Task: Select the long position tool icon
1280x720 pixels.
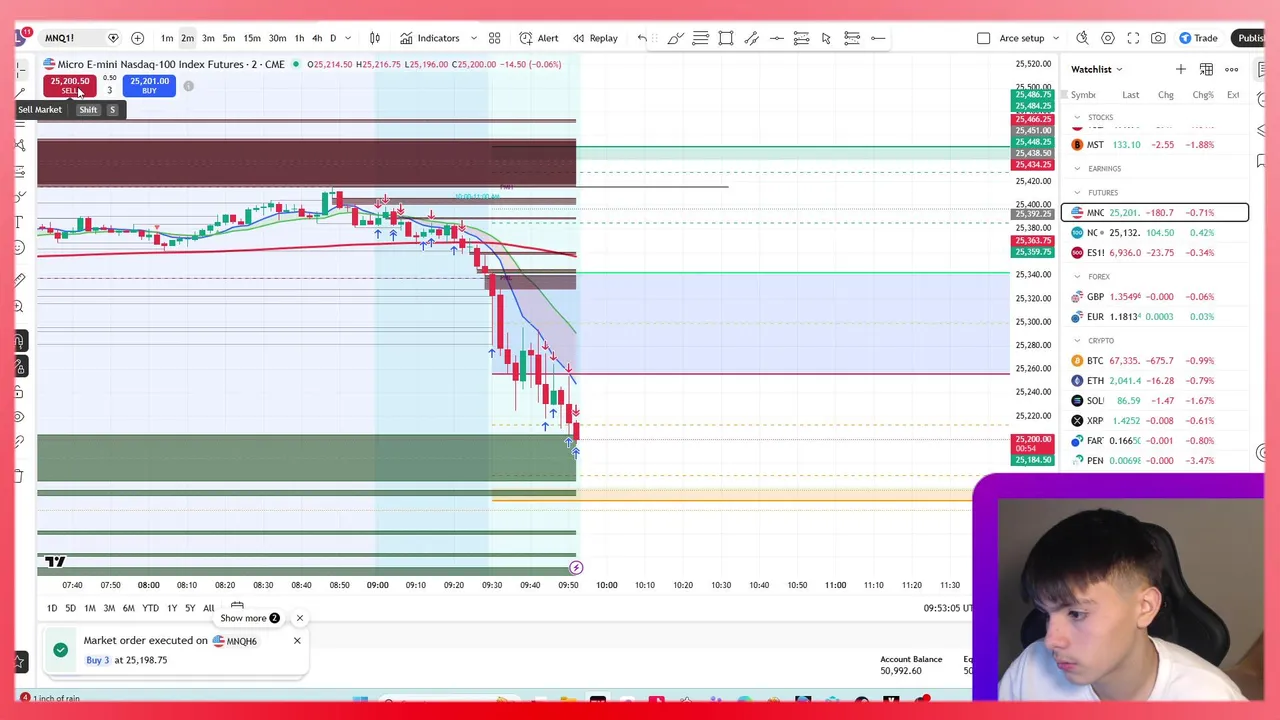Action: pyautogui.click(x=801, y=38)
